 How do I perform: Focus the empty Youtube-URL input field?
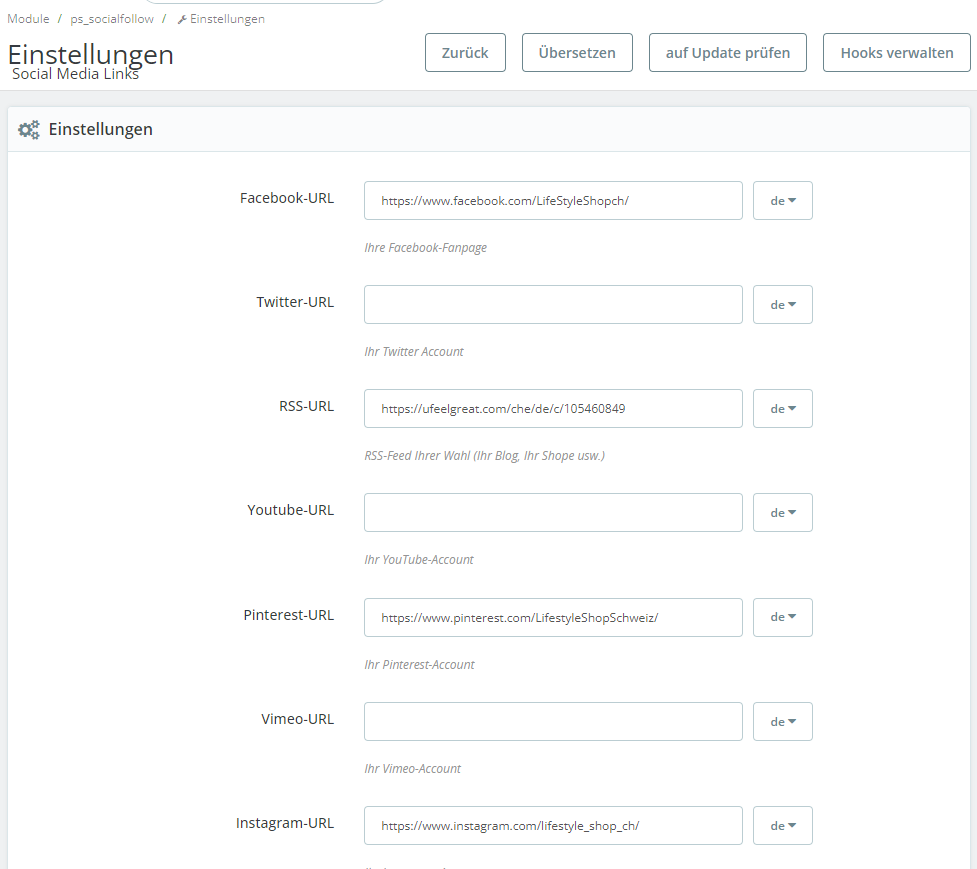pyautogui.click(x=553, y=513)
